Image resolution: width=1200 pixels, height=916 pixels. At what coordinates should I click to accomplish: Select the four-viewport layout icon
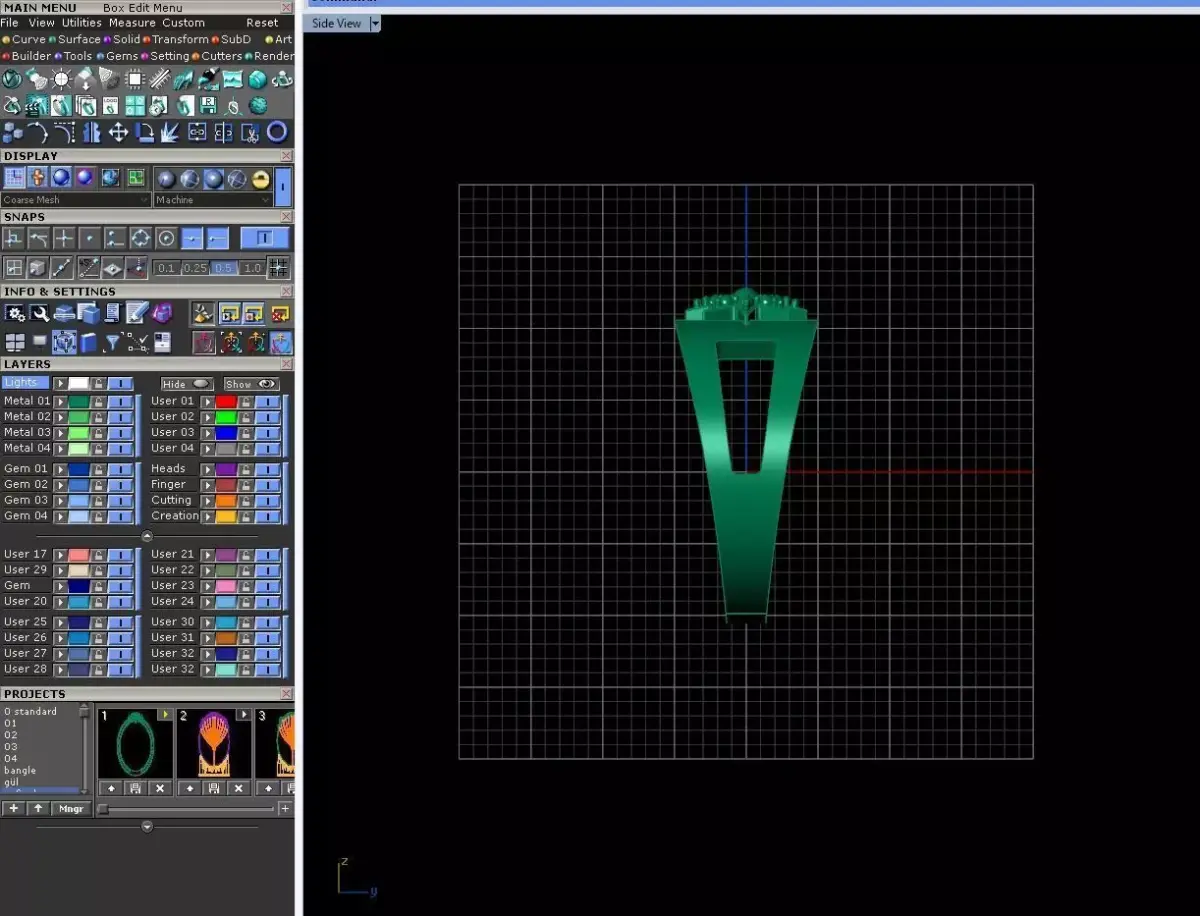pyautogui.click(x=15, y=342)
